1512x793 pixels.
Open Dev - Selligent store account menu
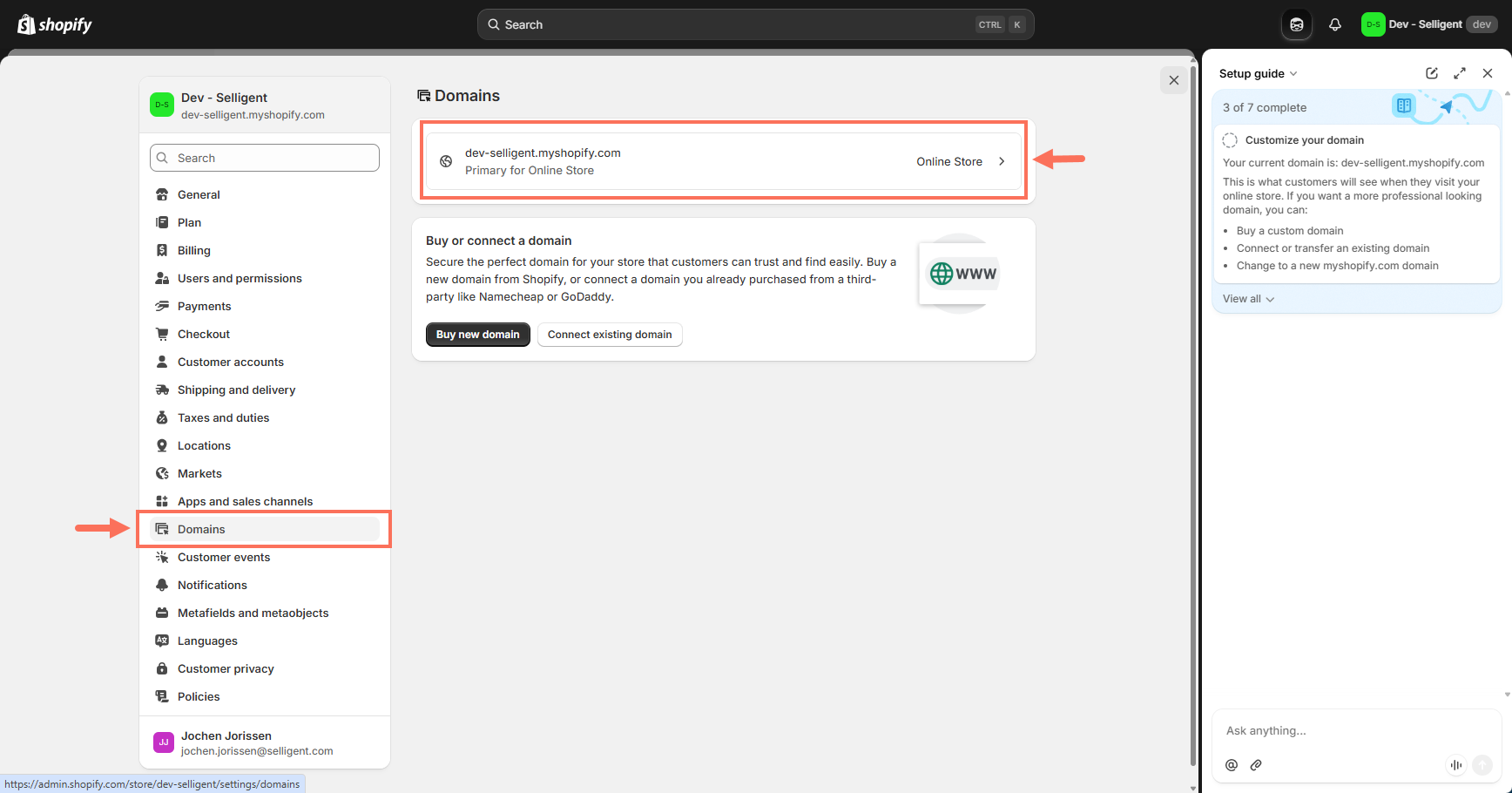coord(1428,24)
